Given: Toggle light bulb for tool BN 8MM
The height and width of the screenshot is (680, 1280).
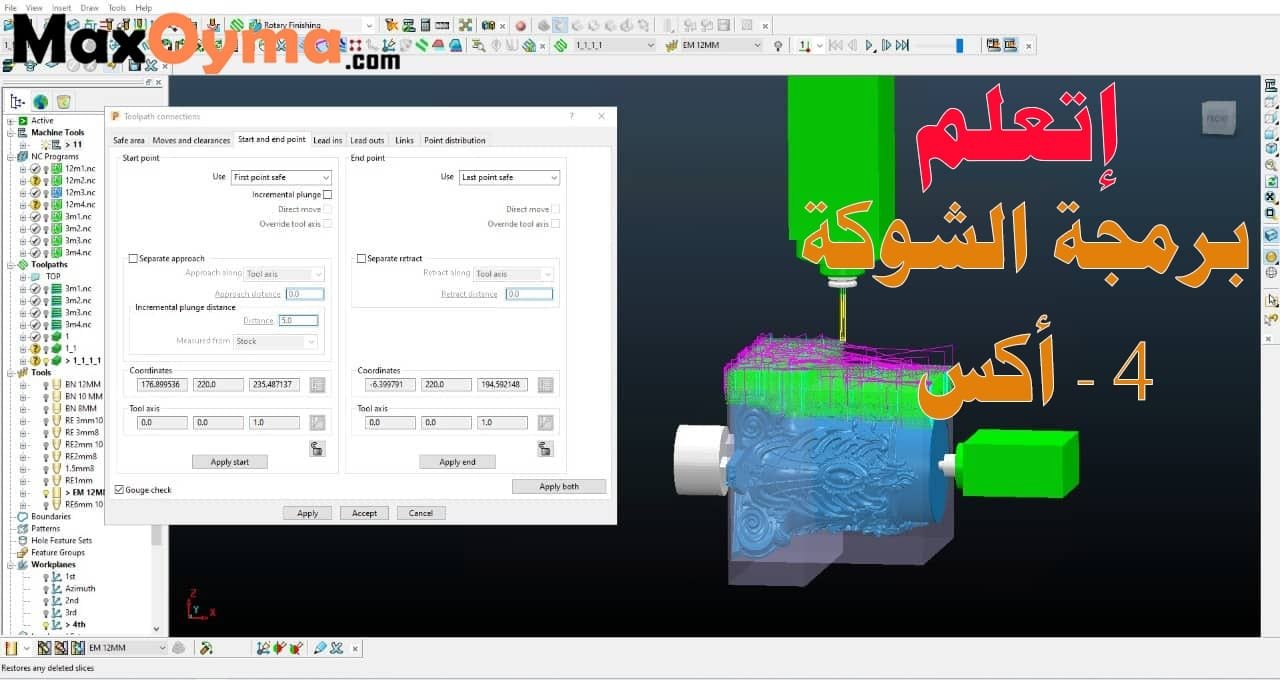Looking at the screenshot, I should [45, 408].
